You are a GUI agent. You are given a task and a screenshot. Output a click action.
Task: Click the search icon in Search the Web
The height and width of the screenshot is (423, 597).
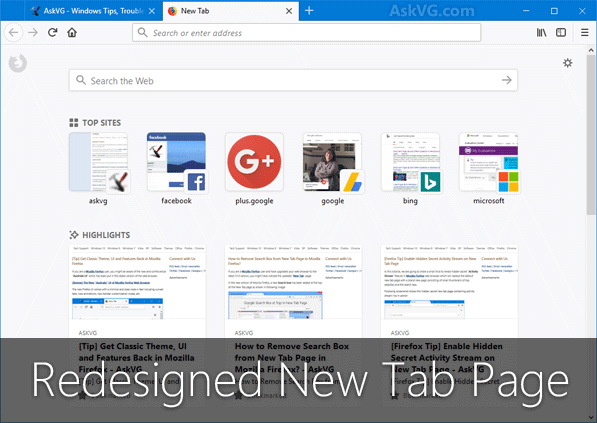(81, 80)
